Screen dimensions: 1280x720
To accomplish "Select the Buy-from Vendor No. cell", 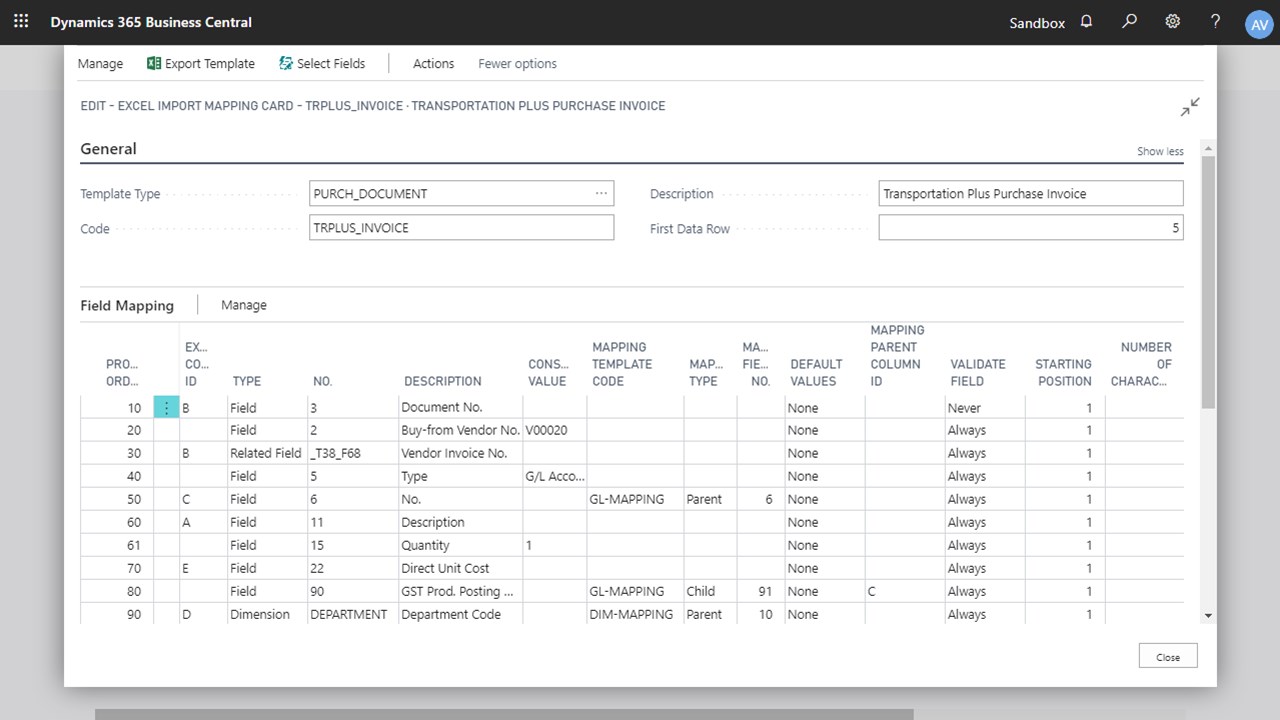I will 460,430.
